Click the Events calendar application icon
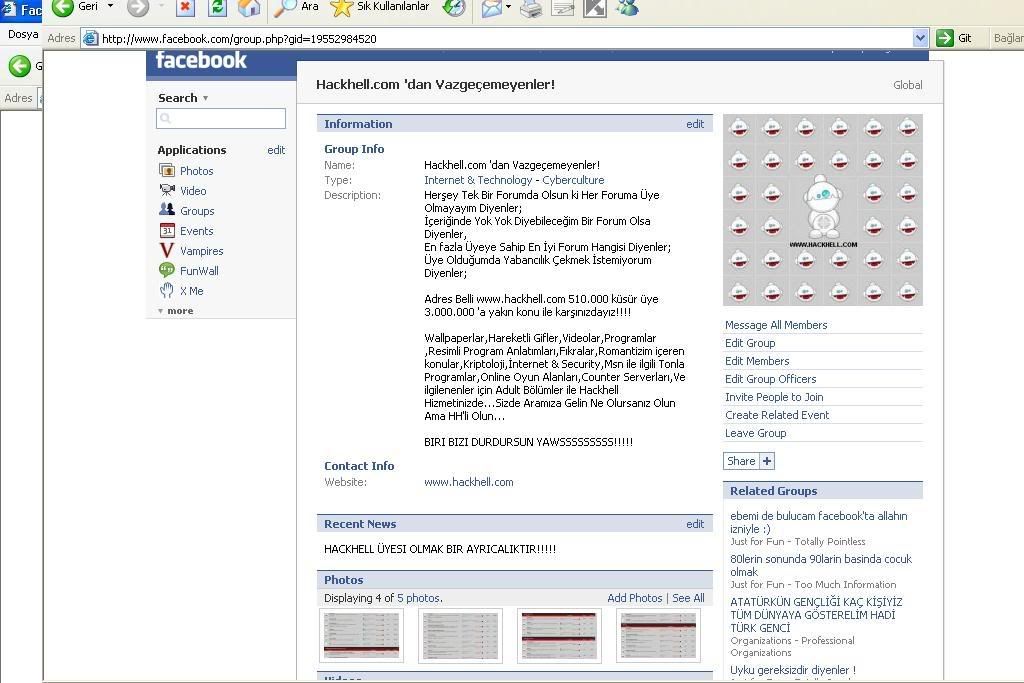Image resolution: width=1024 pixels, height=683 pixels. pyautogui.click(x=167, y=230)
